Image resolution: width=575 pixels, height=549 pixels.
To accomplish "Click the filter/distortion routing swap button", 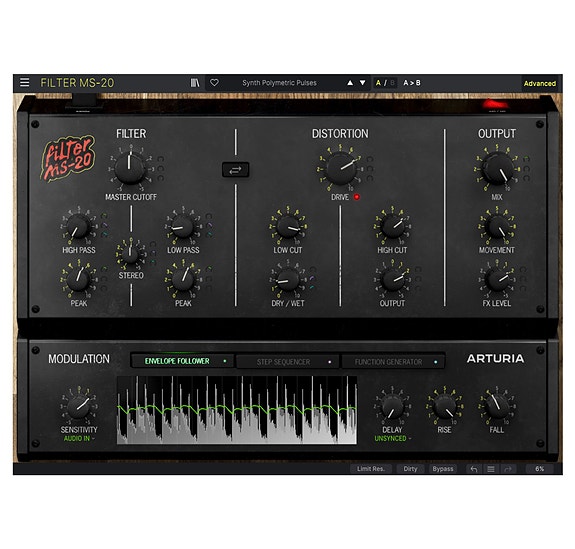I will tap(235, 170).
